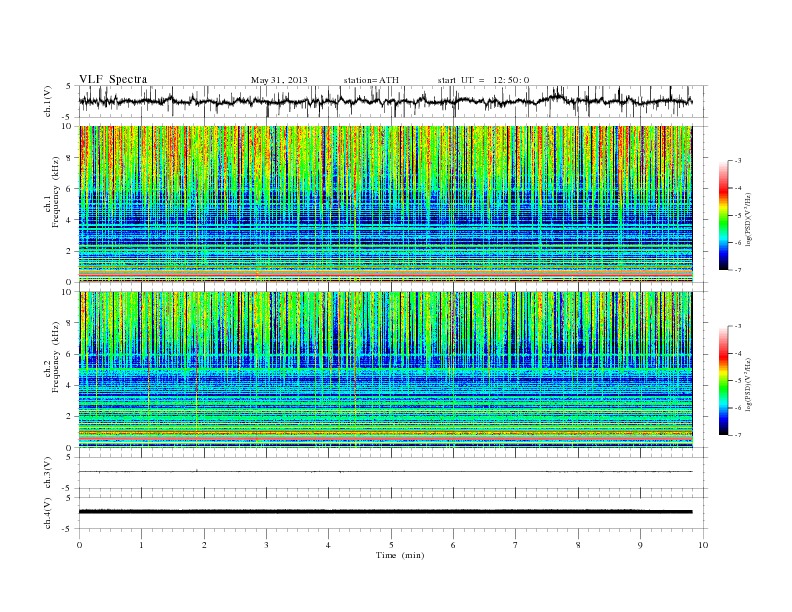The image size is (792, 612).
Task: Click time axis tick label "3"
Action: [x=266, y=545]
